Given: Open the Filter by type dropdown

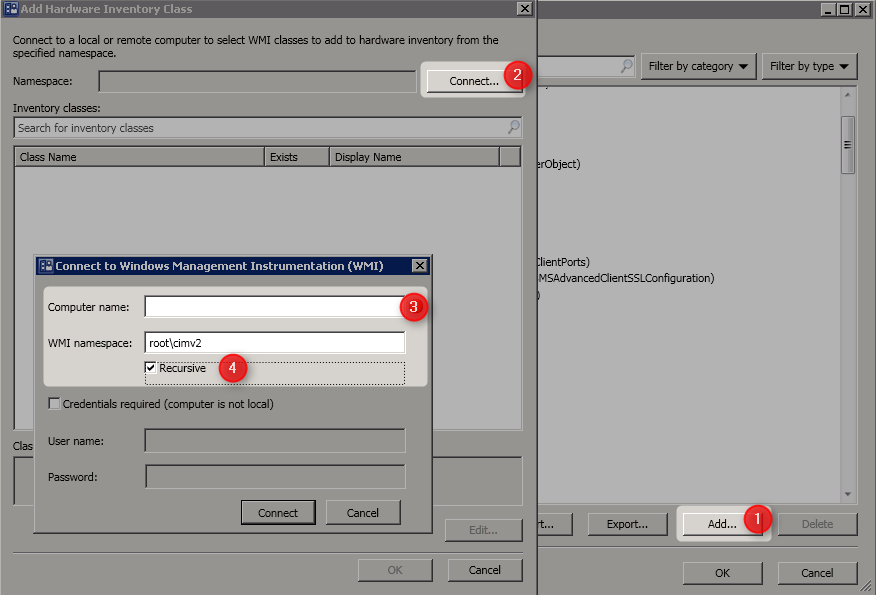Looking at the screenshot, I should [x=809, y=66].
